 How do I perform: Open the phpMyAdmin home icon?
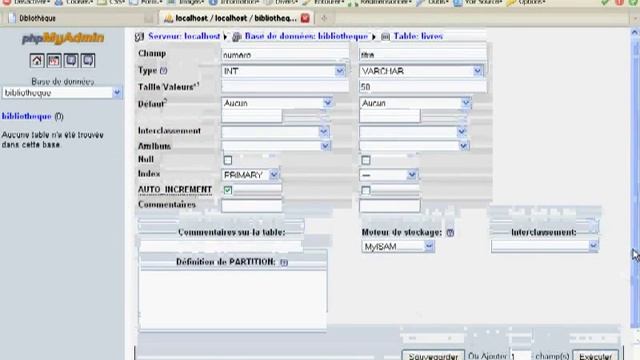pyautogui.click(x=37, y=60)
